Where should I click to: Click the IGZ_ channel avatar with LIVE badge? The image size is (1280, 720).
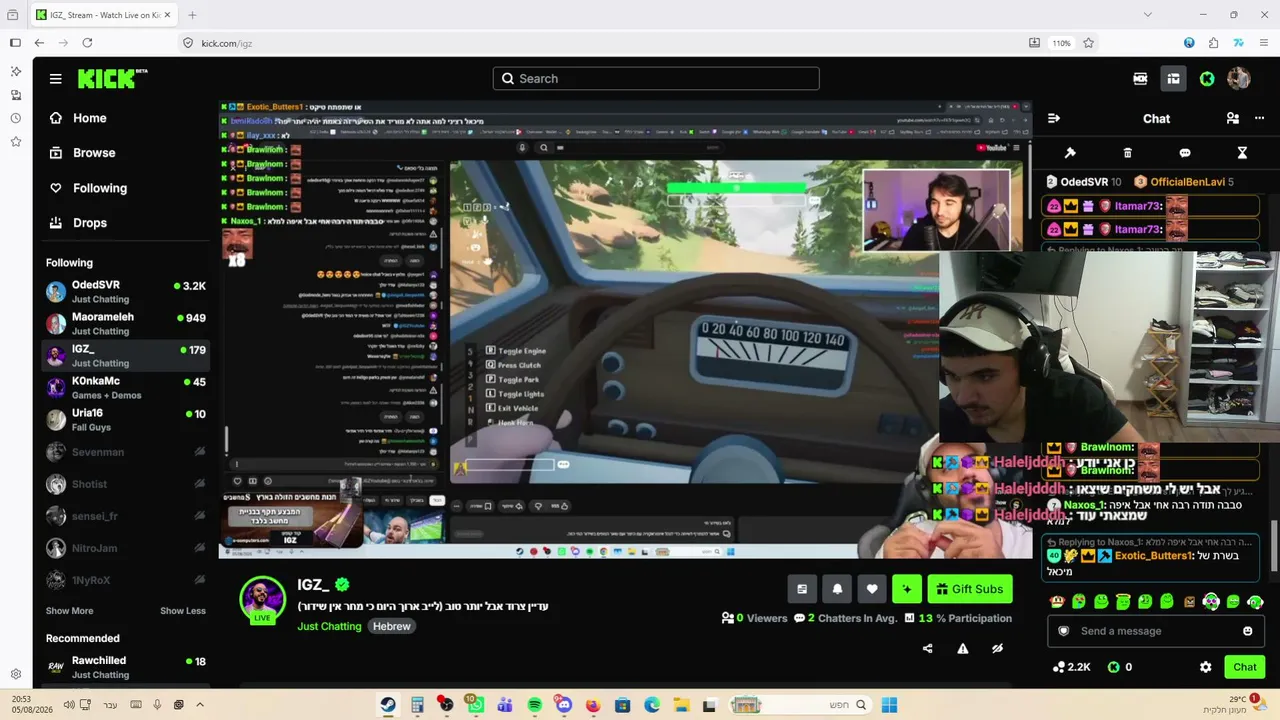coord(263,599)
